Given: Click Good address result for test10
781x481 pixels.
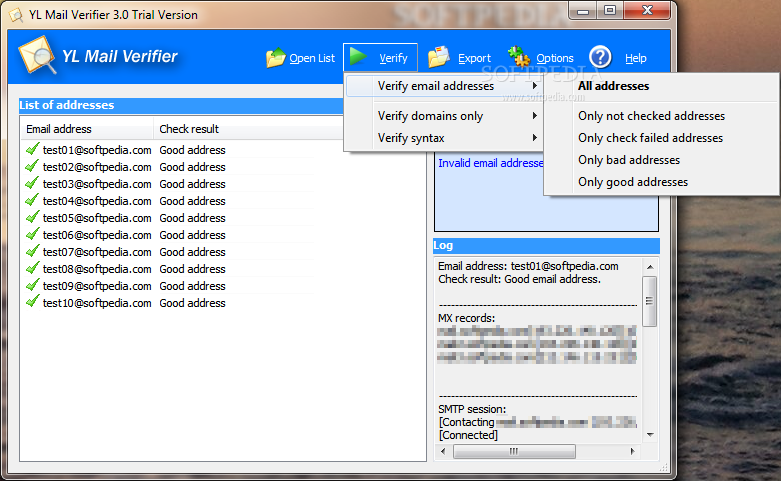Looking at the screenshot, I should pyautogui.click(x=192, y=303).
